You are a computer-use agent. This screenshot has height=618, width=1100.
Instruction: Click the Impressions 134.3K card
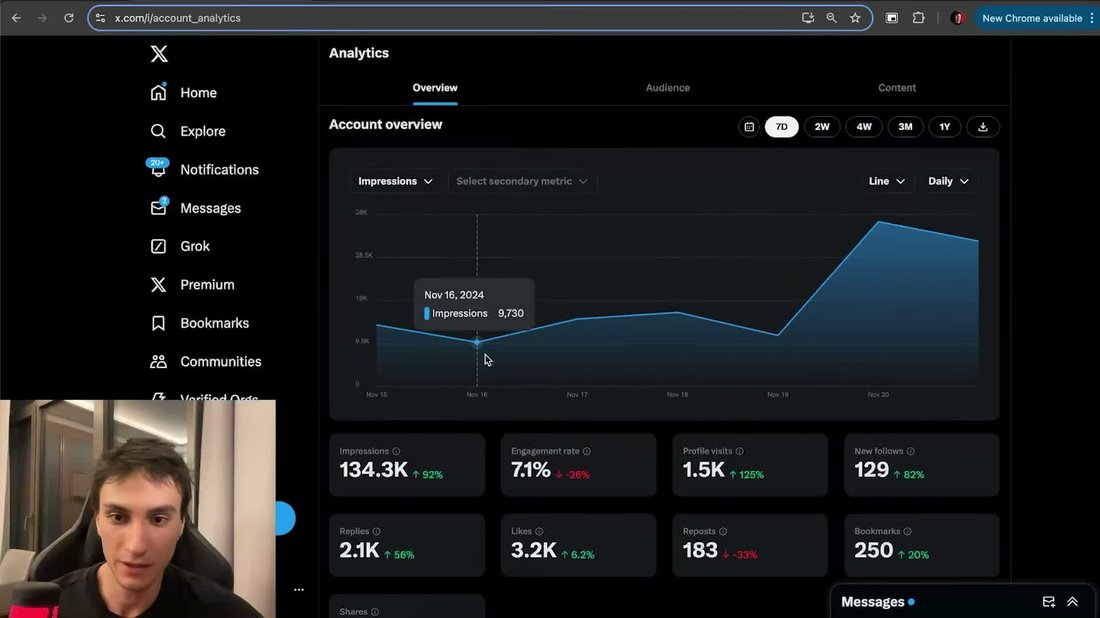(407, 464)
